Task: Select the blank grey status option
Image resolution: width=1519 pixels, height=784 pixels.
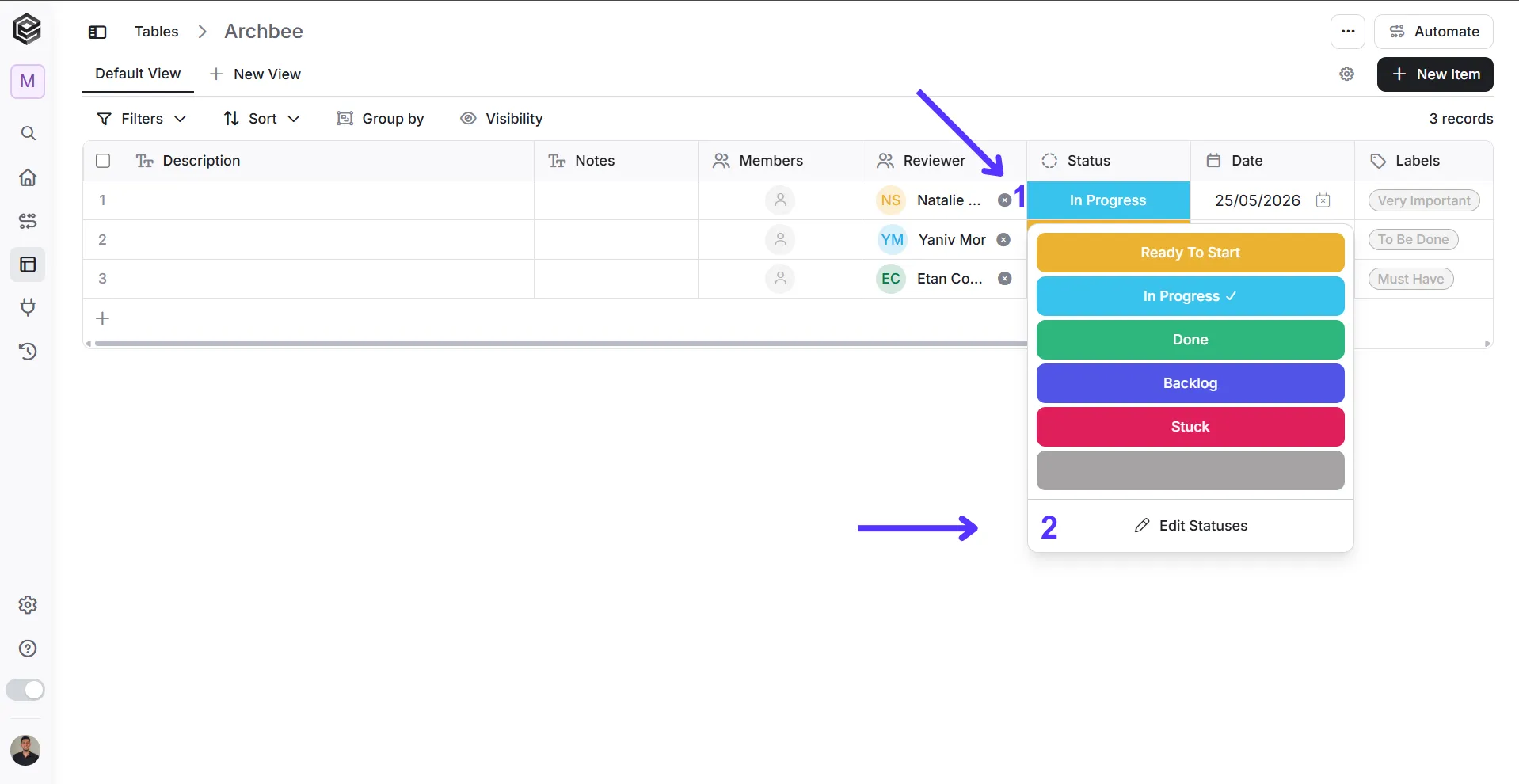Action: 1190,470
